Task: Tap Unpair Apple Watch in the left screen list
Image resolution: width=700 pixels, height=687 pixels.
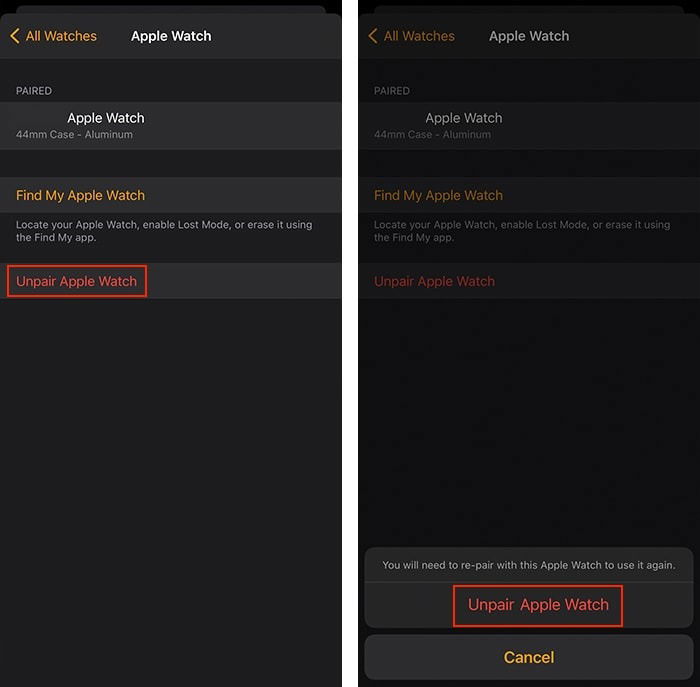Action: pos(171,281)
